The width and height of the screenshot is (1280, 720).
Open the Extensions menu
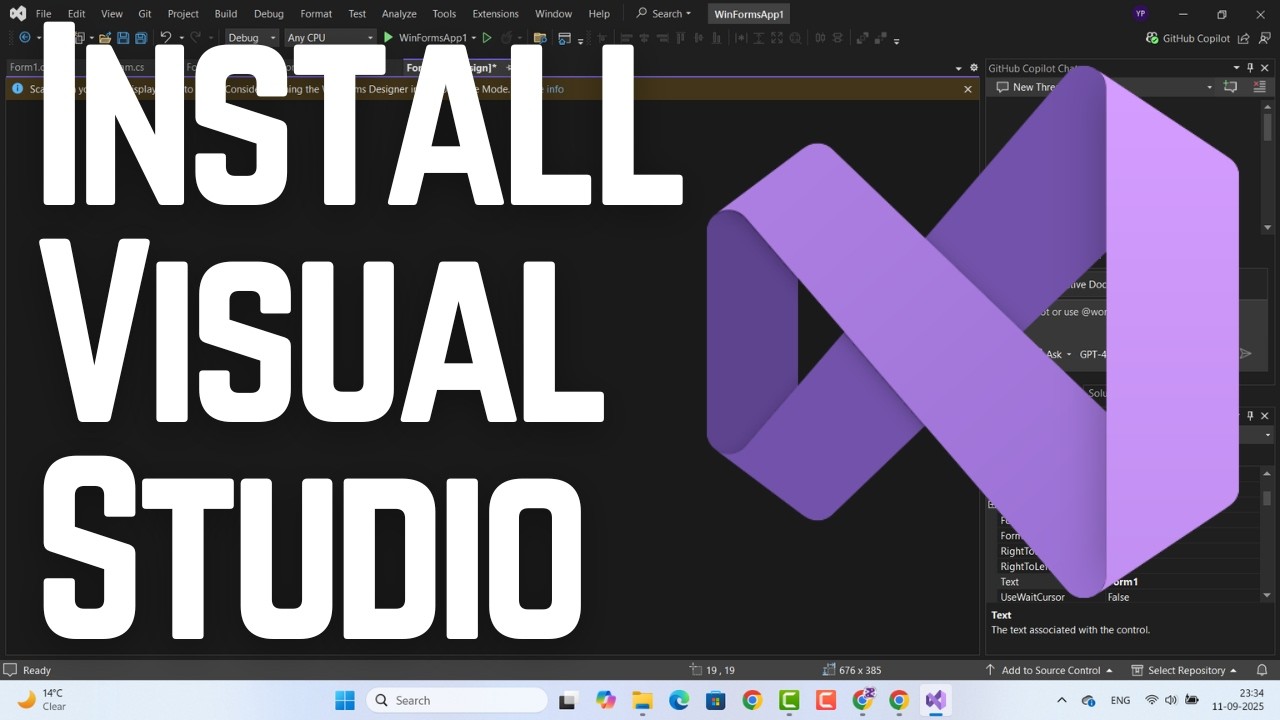[495, 14]
